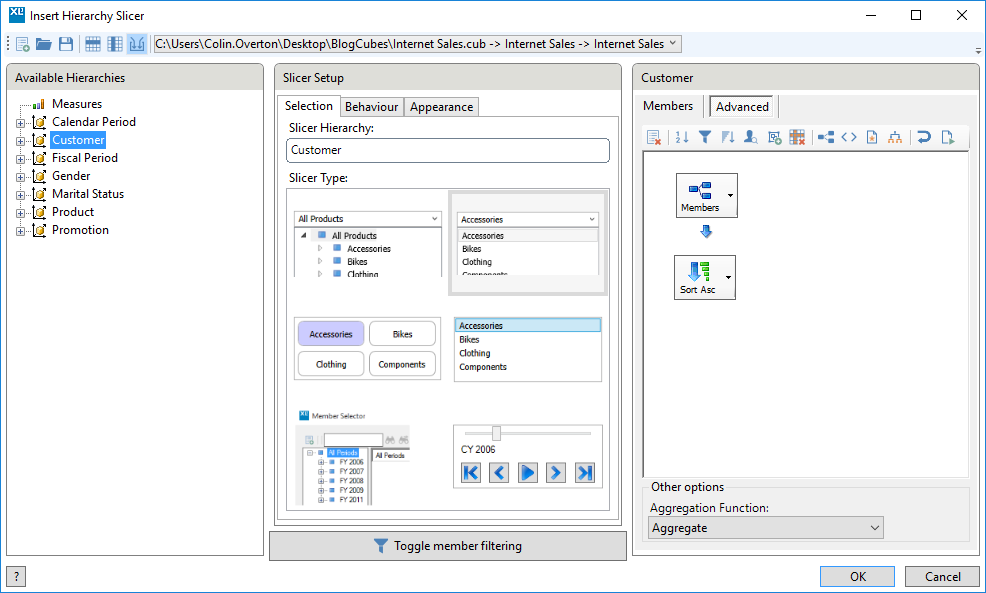Click the members tree node icon in toolbar
Viewport: 986px width, 593px height.
(826, 137)
